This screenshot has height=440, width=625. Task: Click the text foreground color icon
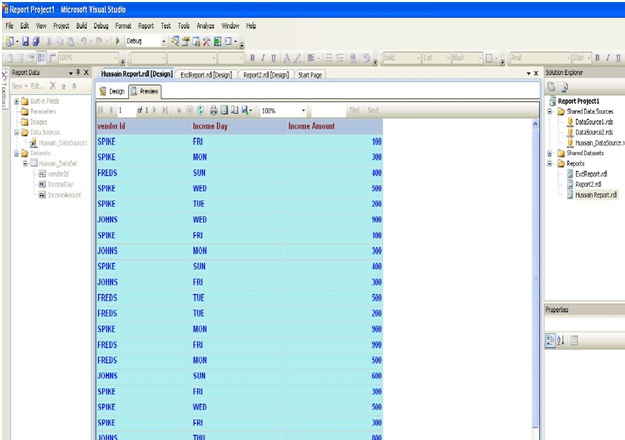287,58
